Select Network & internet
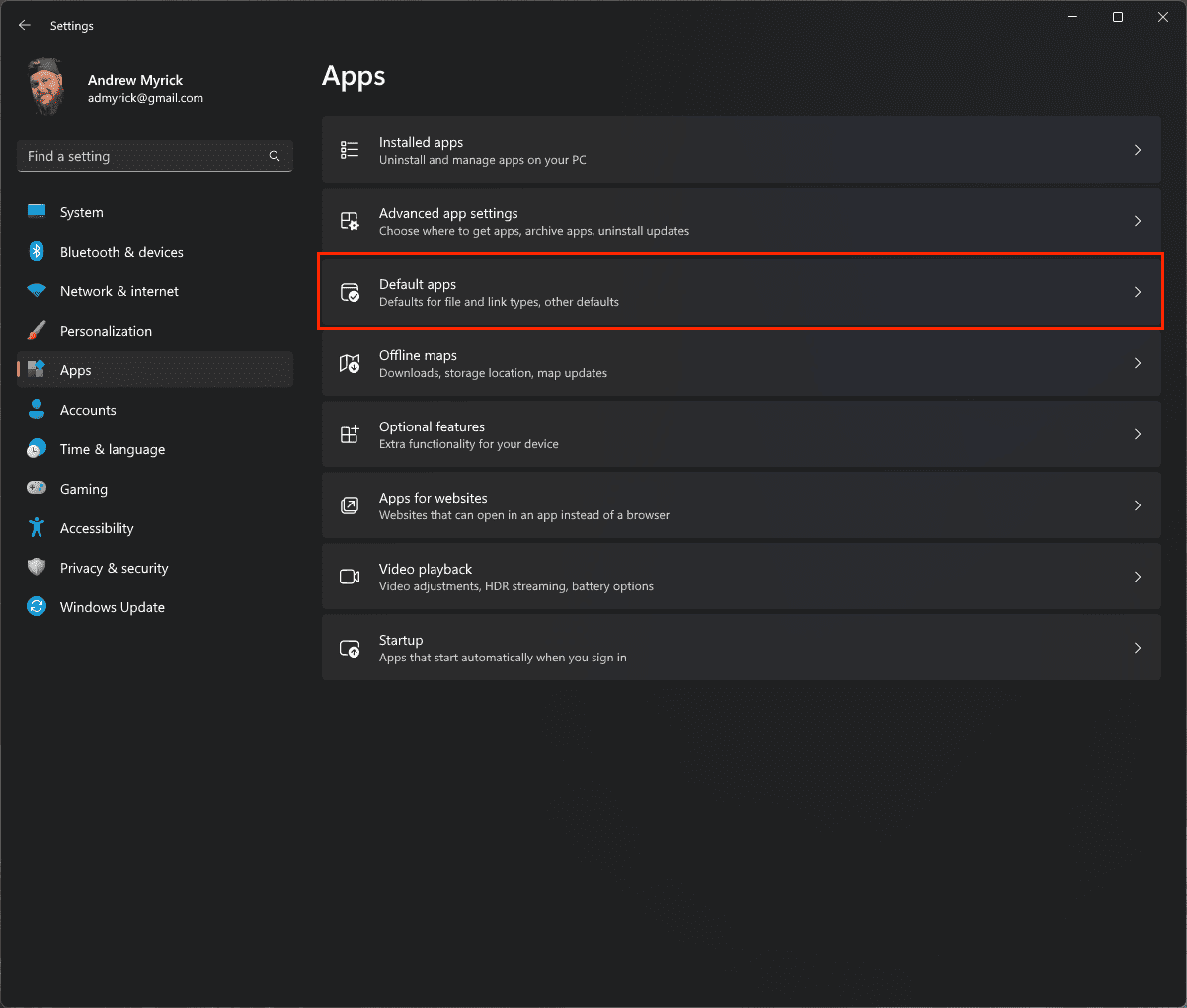This screenshot has width=1187, height=1008. [x=155, y=291]
